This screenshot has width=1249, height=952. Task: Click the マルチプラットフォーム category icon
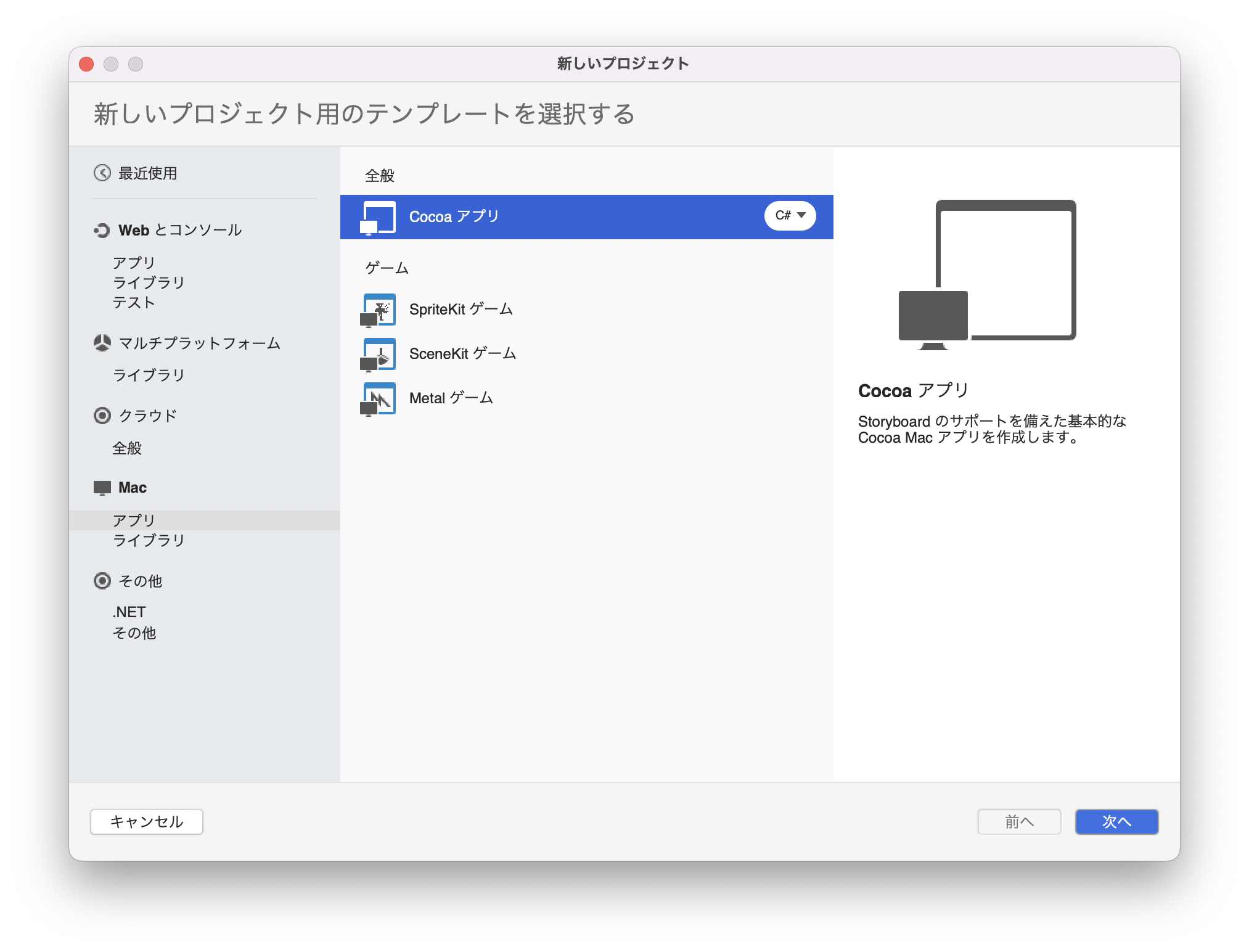click(102, 343)
